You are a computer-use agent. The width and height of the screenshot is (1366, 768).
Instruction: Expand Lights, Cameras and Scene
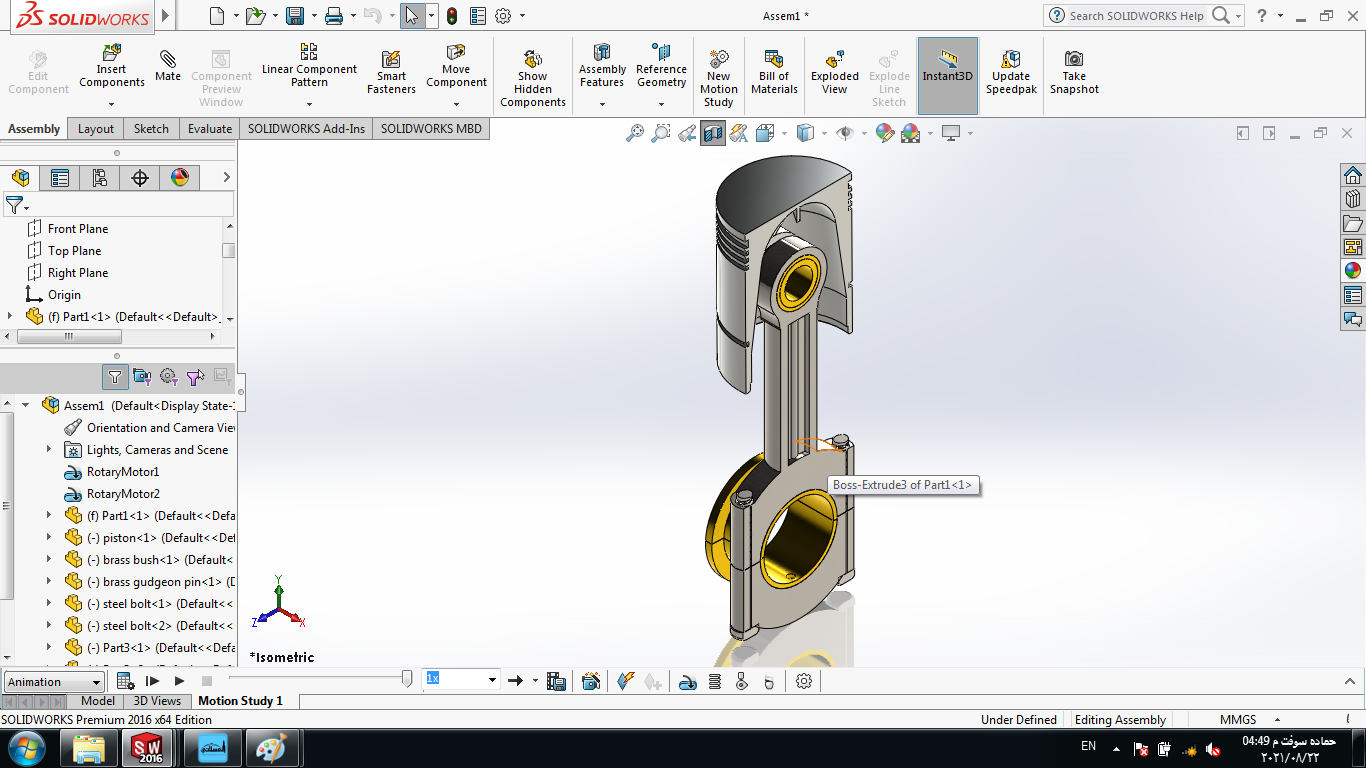(x=49, y=450)
